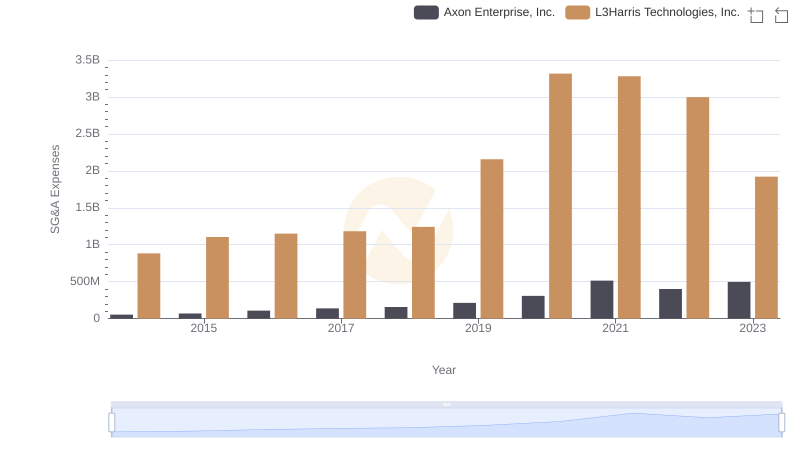This screenshot has height=461, width=800.
Task: Click the 3B y-axis label
Action: (92, 97)
